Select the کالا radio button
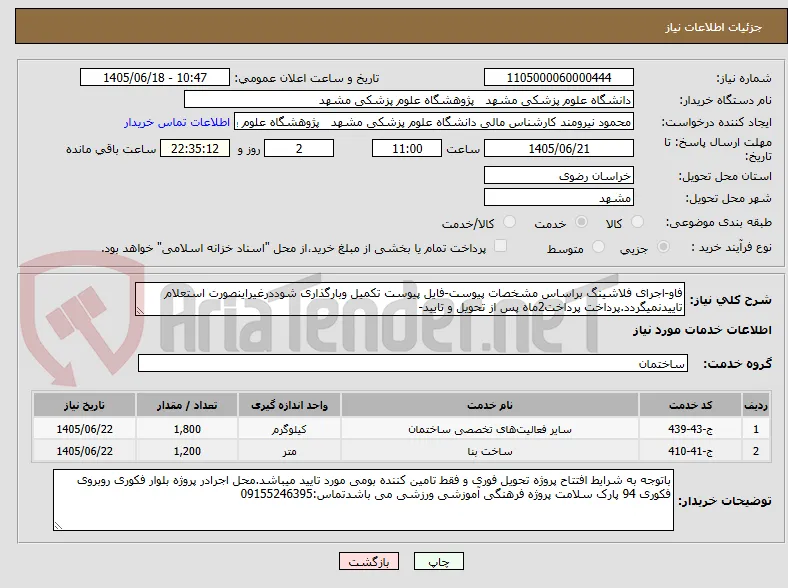Viewport: 788px width, 588px height. (637, 222)
